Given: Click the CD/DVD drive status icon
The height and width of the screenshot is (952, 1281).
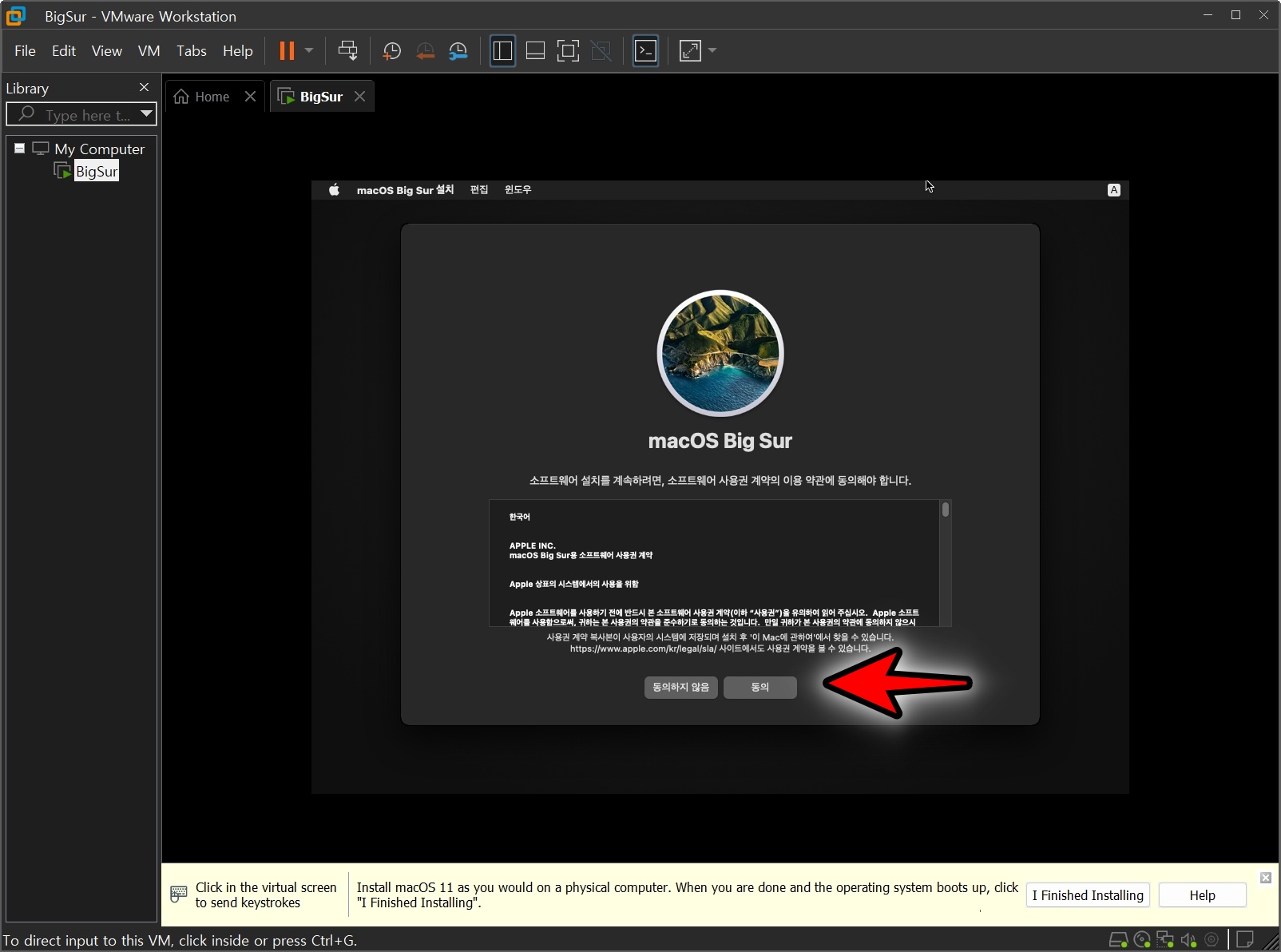Looking at the screenshot, I should 1142,940.
